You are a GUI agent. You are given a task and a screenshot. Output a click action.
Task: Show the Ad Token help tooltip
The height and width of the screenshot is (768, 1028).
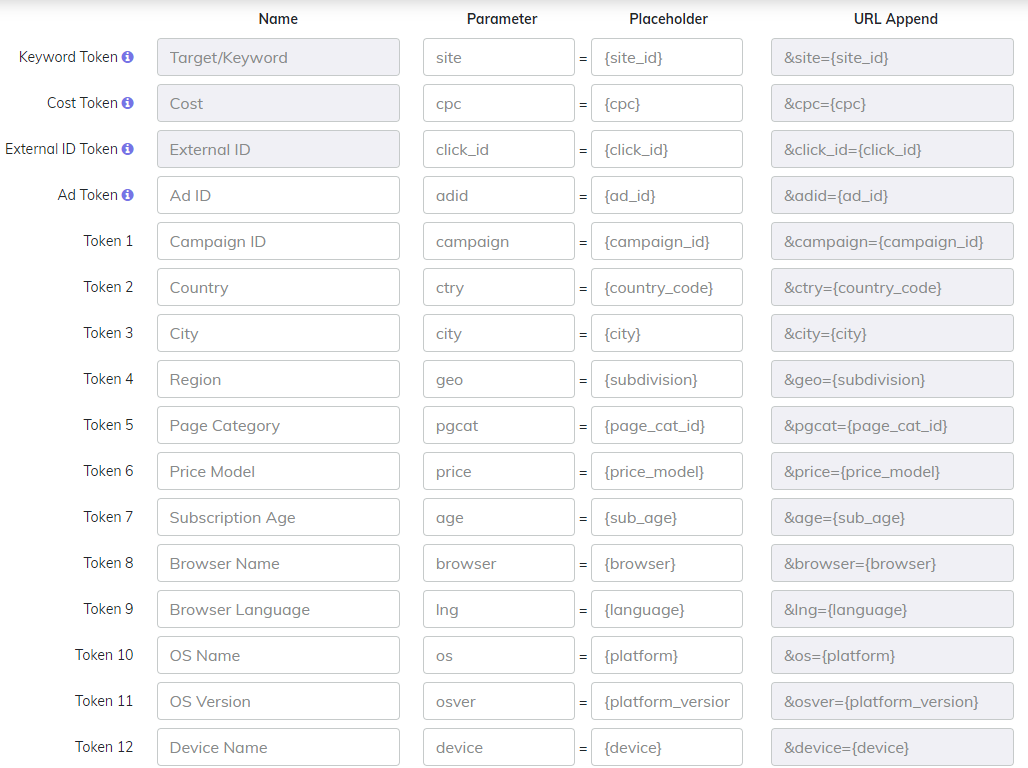(x=129, y=195)
